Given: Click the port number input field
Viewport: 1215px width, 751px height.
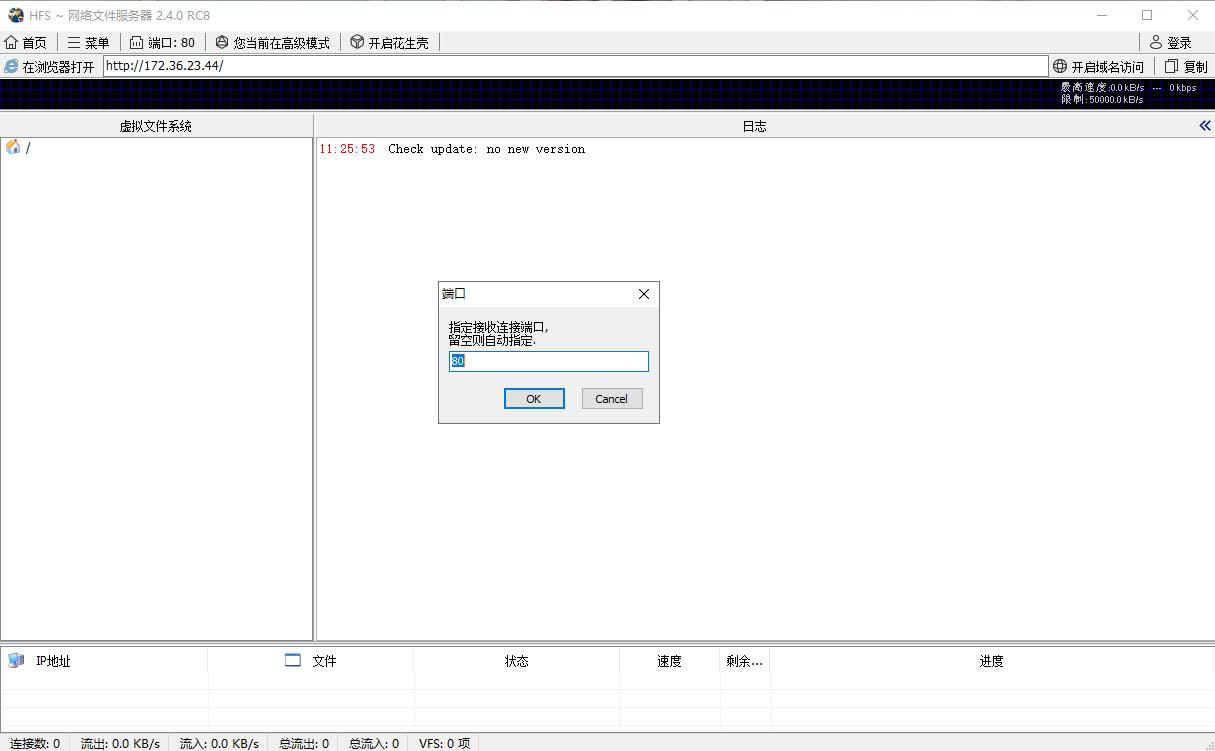Looking at the screenshot, I should point(548,361).
